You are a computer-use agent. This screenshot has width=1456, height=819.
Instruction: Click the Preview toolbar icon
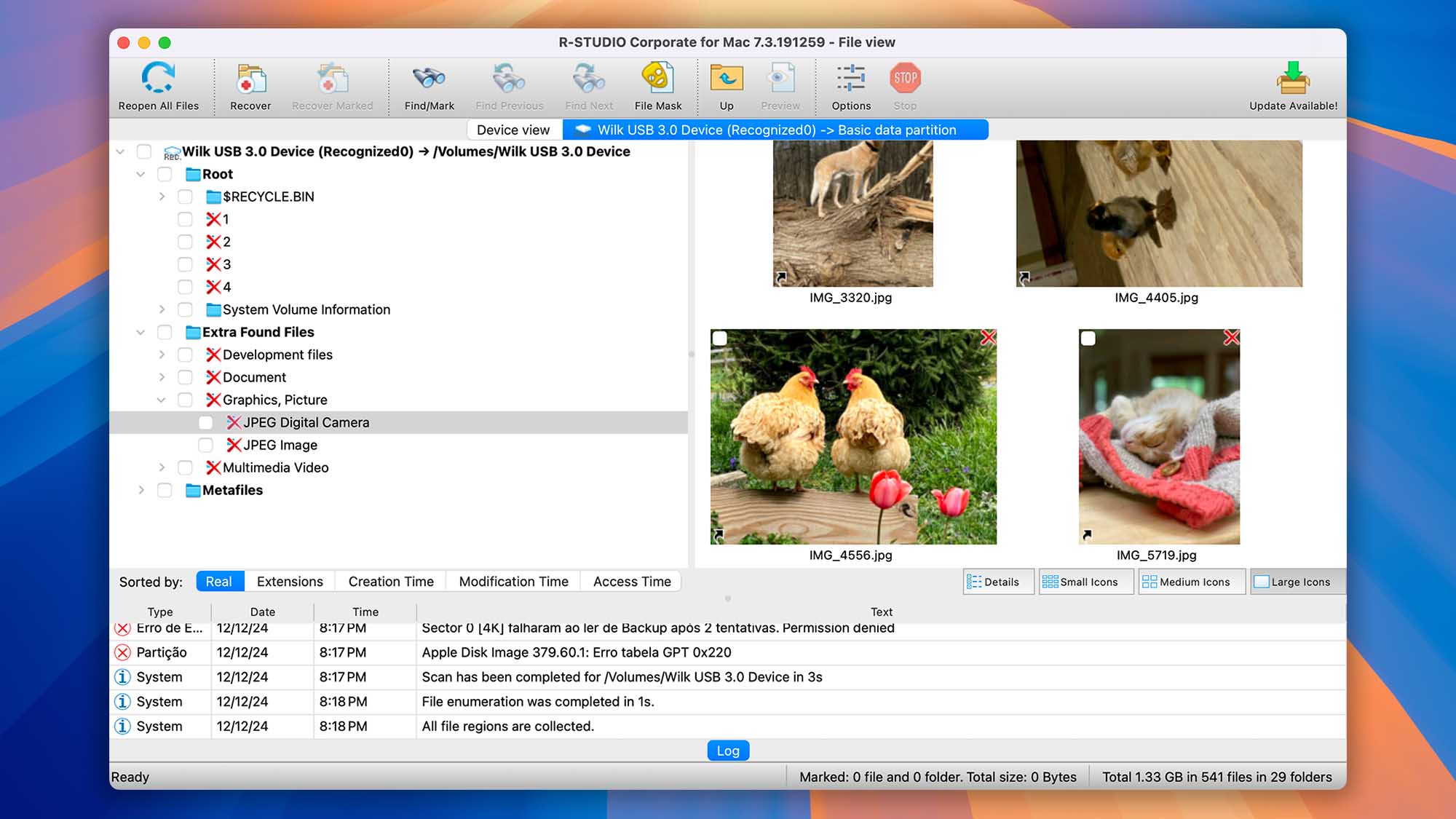pyautogui.click(x=780, y=78)
